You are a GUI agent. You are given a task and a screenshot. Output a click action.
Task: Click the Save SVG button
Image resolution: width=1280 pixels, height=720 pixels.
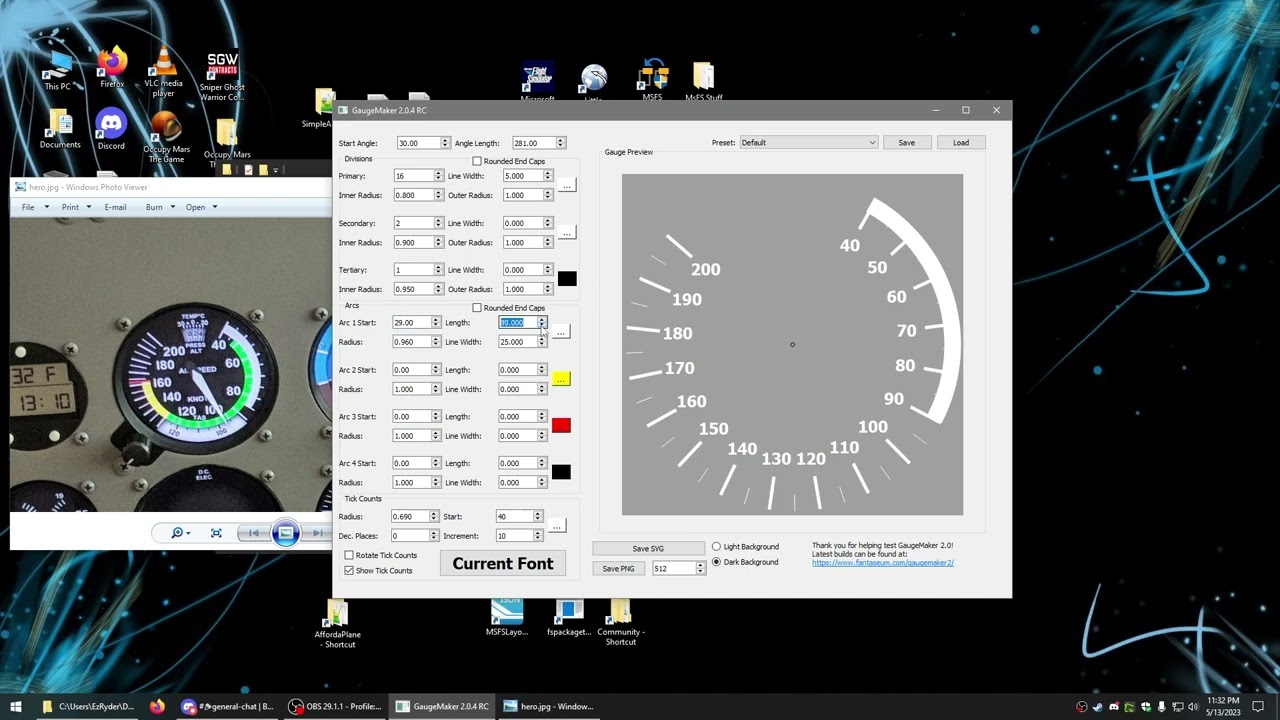(648, 549)
